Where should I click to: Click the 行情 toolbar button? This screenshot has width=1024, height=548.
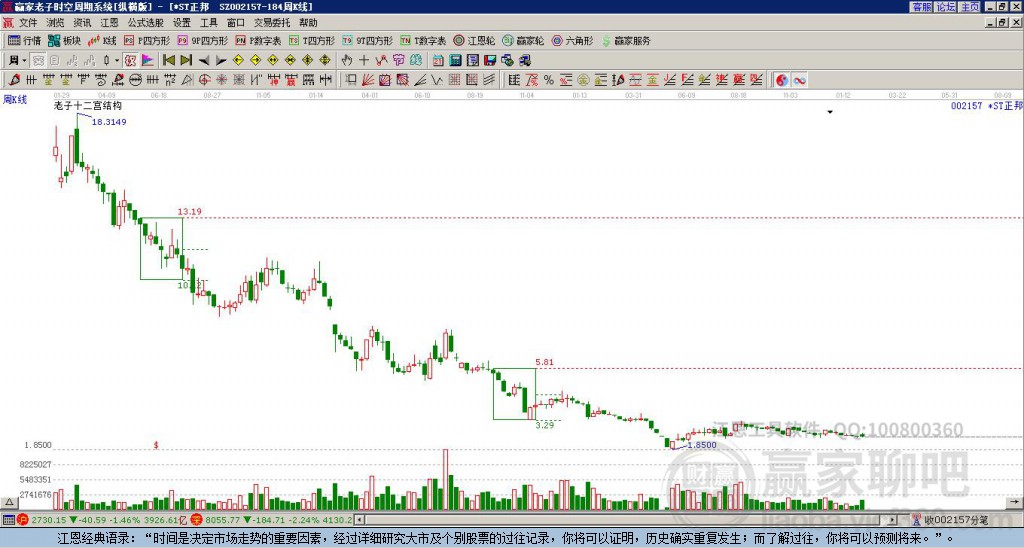25,40
